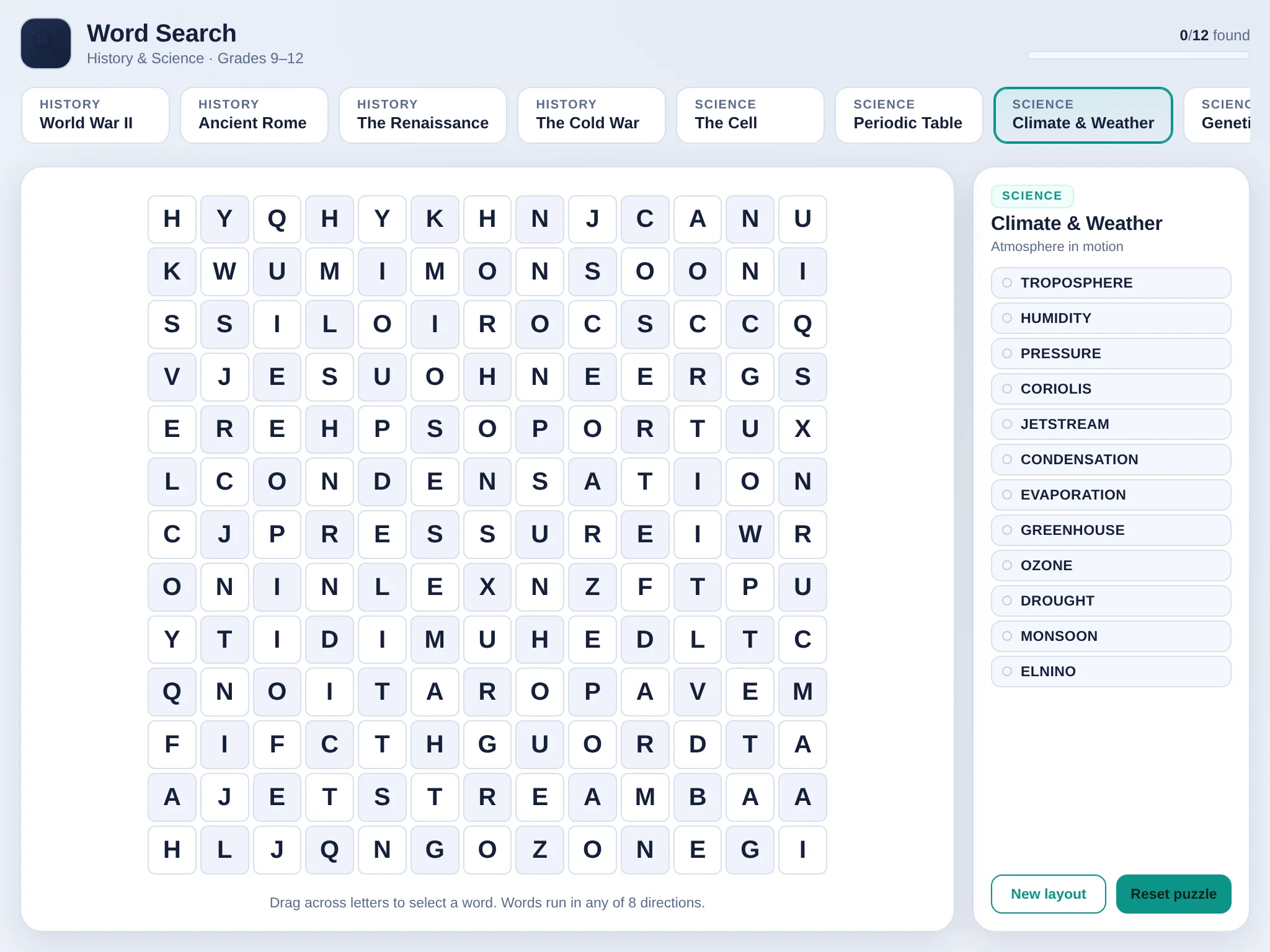
Task: Click the drag instructions hint text
Action: click(487, 902)
